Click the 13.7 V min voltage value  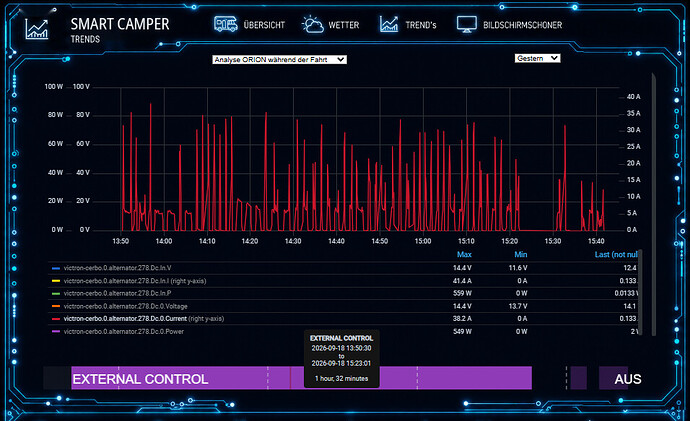(x=518, y=306)
